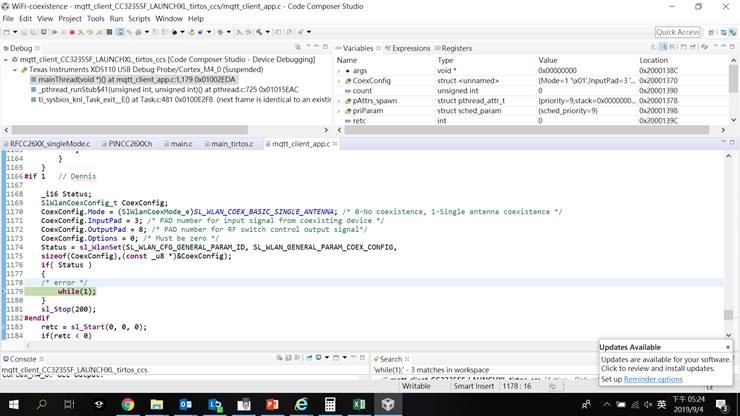Screen dimensions: 740x416
Task: Click the Save icon in main toolbar
Action: (x=24, y=32)
